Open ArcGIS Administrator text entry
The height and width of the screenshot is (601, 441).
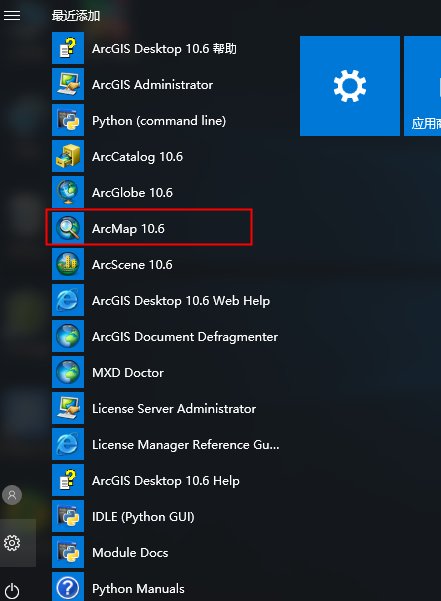click(x=152, y=84)
